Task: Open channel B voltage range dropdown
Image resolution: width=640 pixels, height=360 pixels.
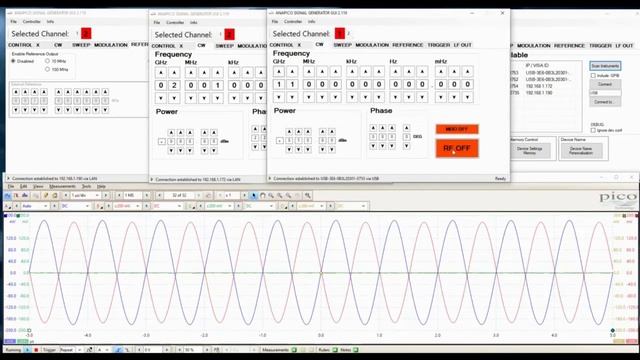Action: pyautogui.click(x=126, y=206)
